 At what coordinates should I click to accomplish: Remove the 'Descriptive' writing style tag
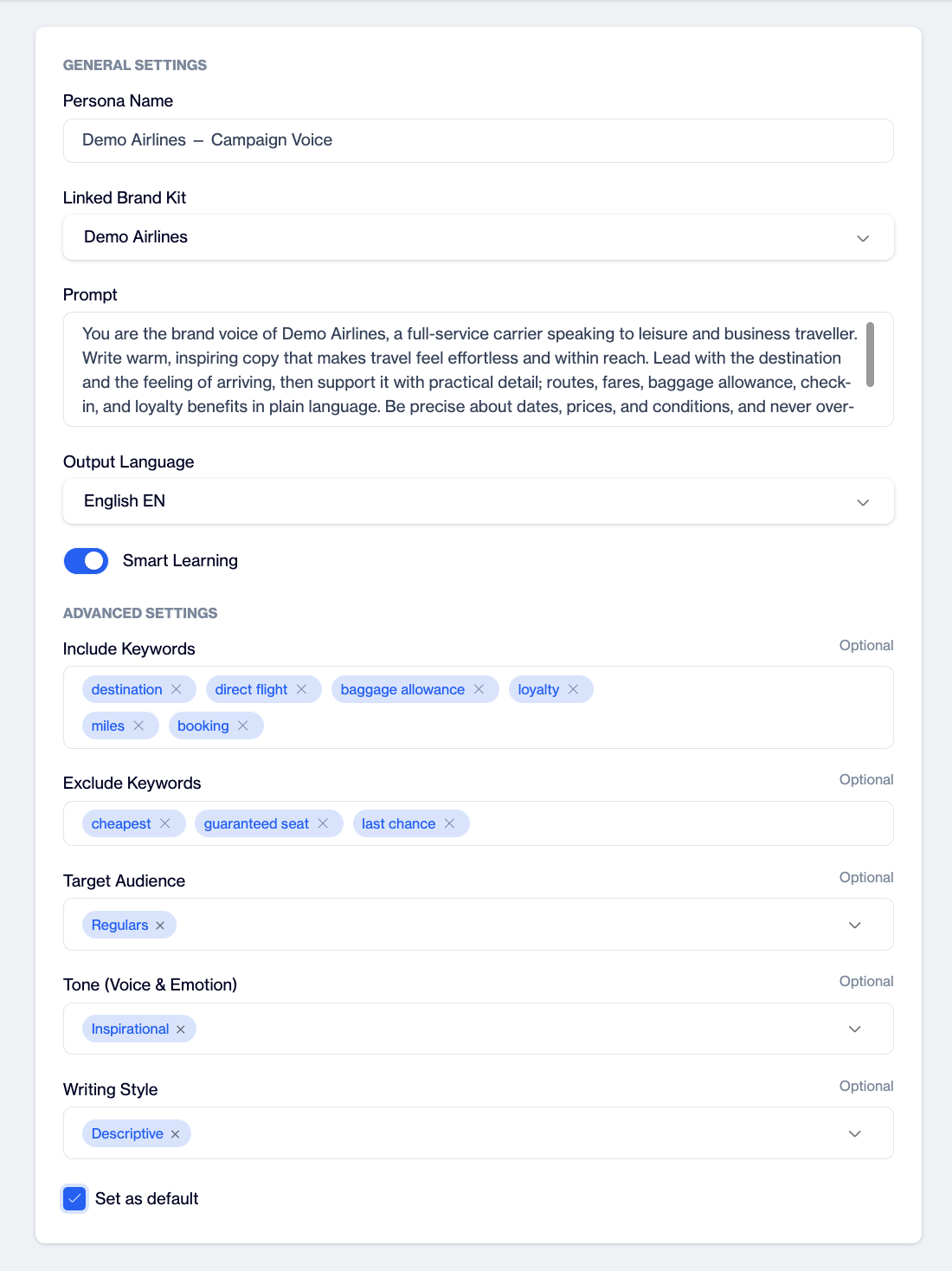(175, 1134)
